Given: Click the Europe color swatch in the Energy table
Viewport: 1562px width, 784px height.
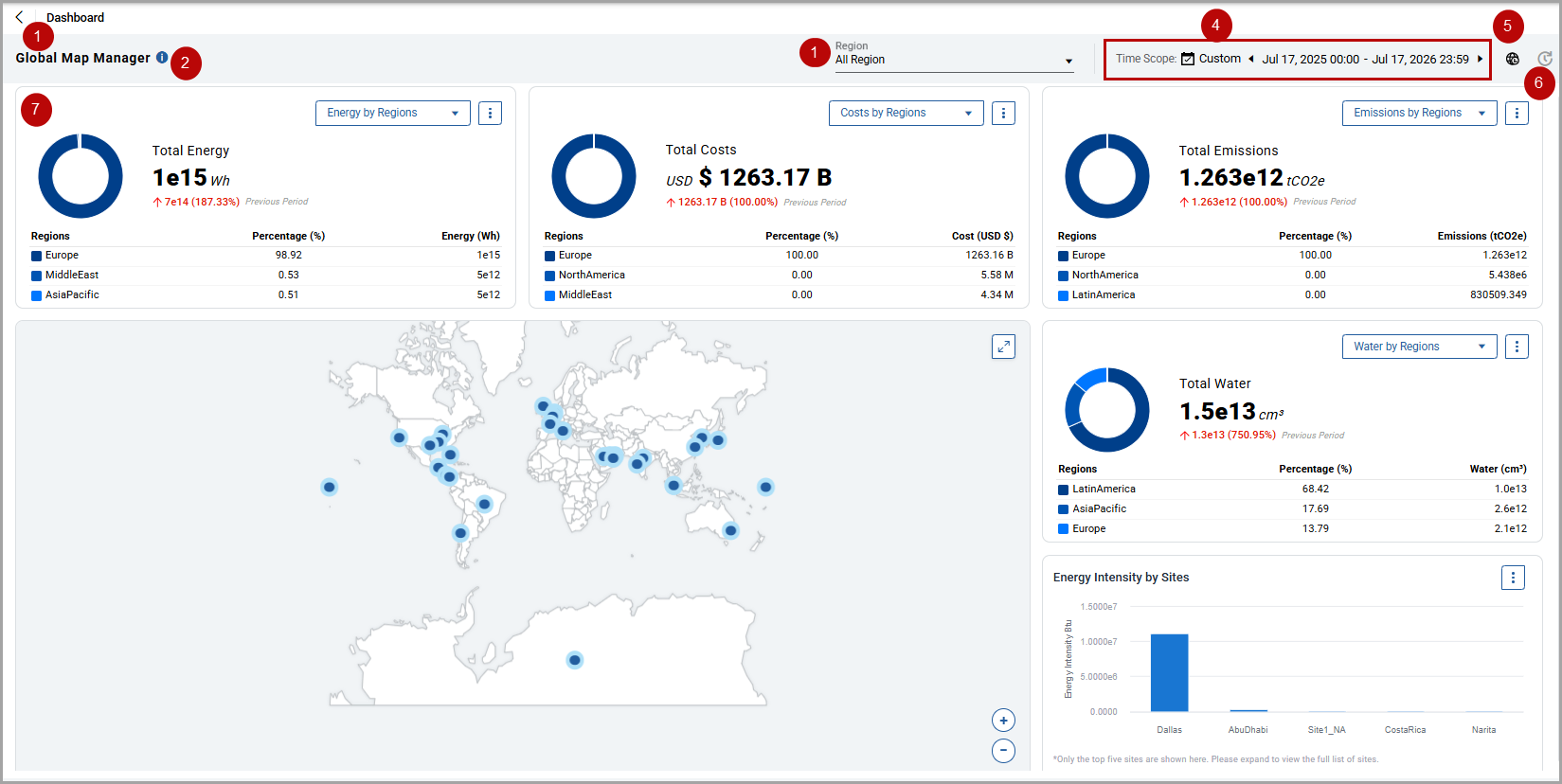Looking at the screenshot, I should coord(36,256).
